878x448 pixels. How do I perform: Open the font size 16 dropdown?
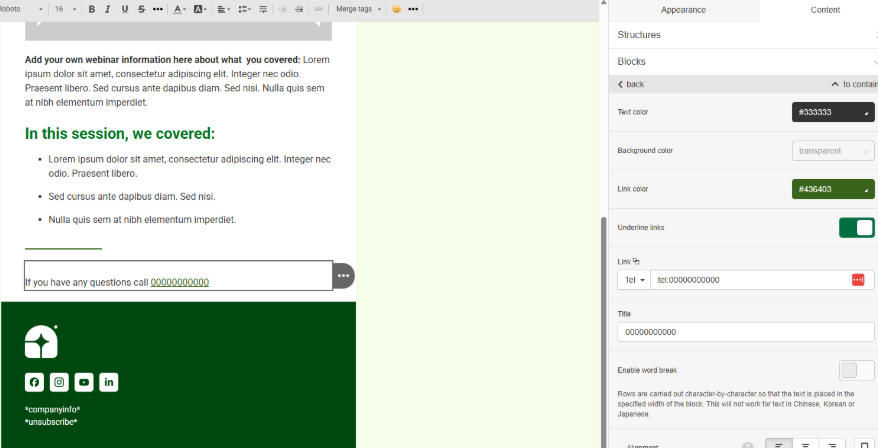66,9
